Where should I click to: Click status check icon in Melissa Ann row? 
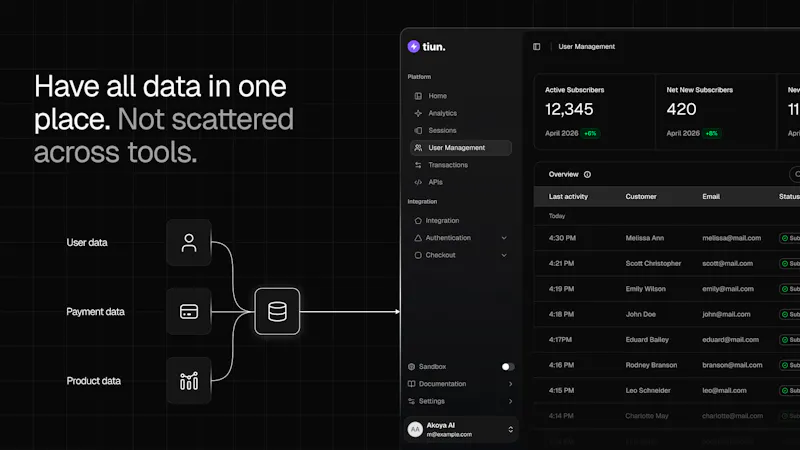(x=785, y=238)
